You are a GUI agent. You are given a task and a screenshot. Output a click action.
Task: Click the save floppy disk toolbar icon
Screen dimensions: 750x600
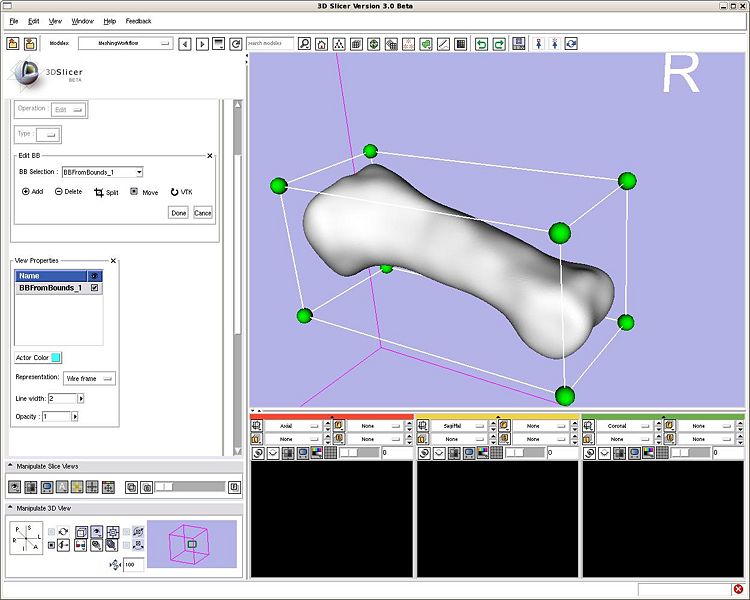tap(519, 44)
